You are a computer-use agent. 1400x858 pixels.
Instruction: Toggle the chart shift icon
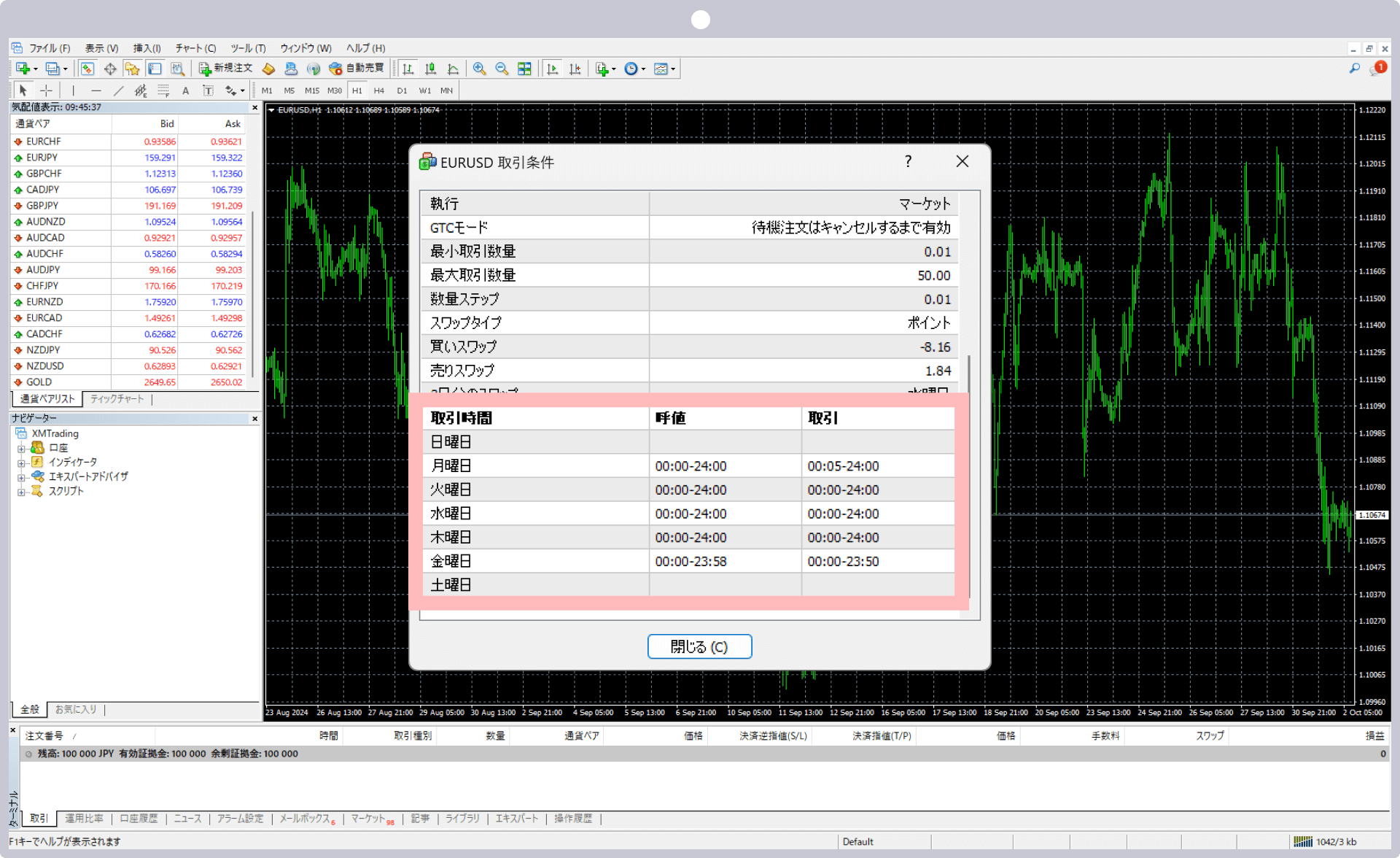575,69
